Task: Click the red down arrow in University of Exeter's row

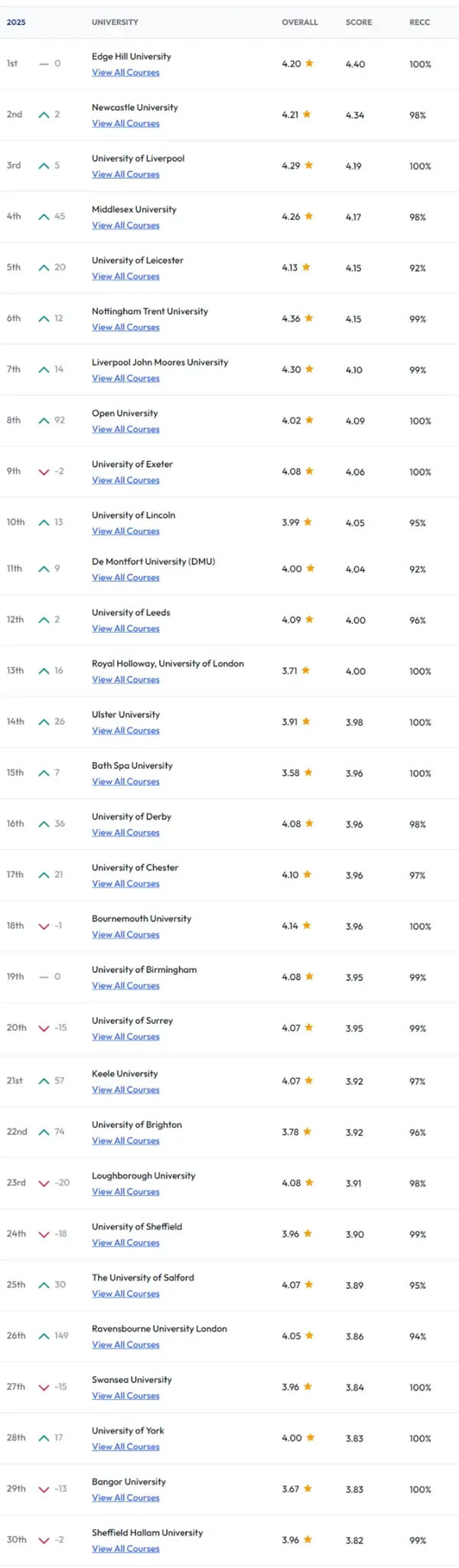Action: coord(44,472)
